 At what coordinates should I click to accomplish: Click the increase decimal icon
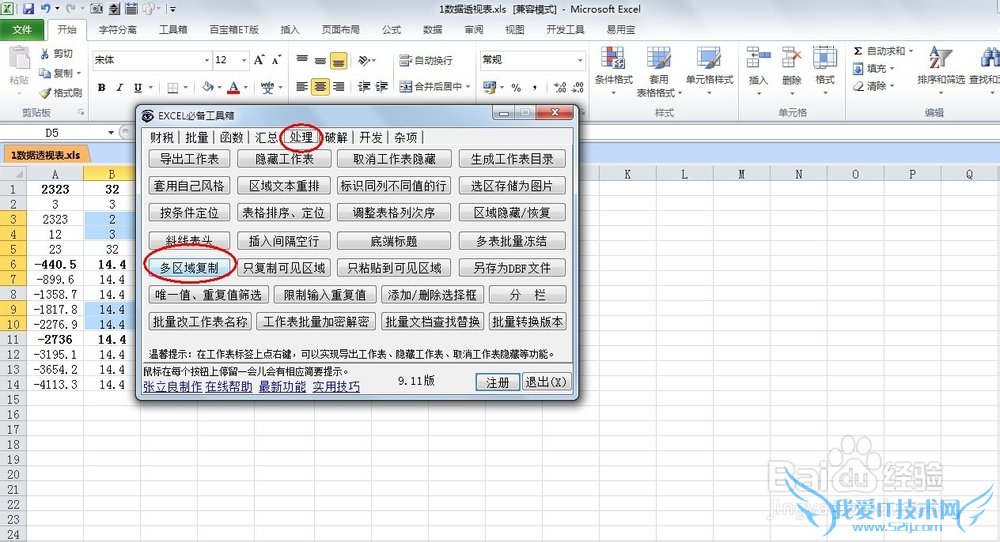(559, 87)
